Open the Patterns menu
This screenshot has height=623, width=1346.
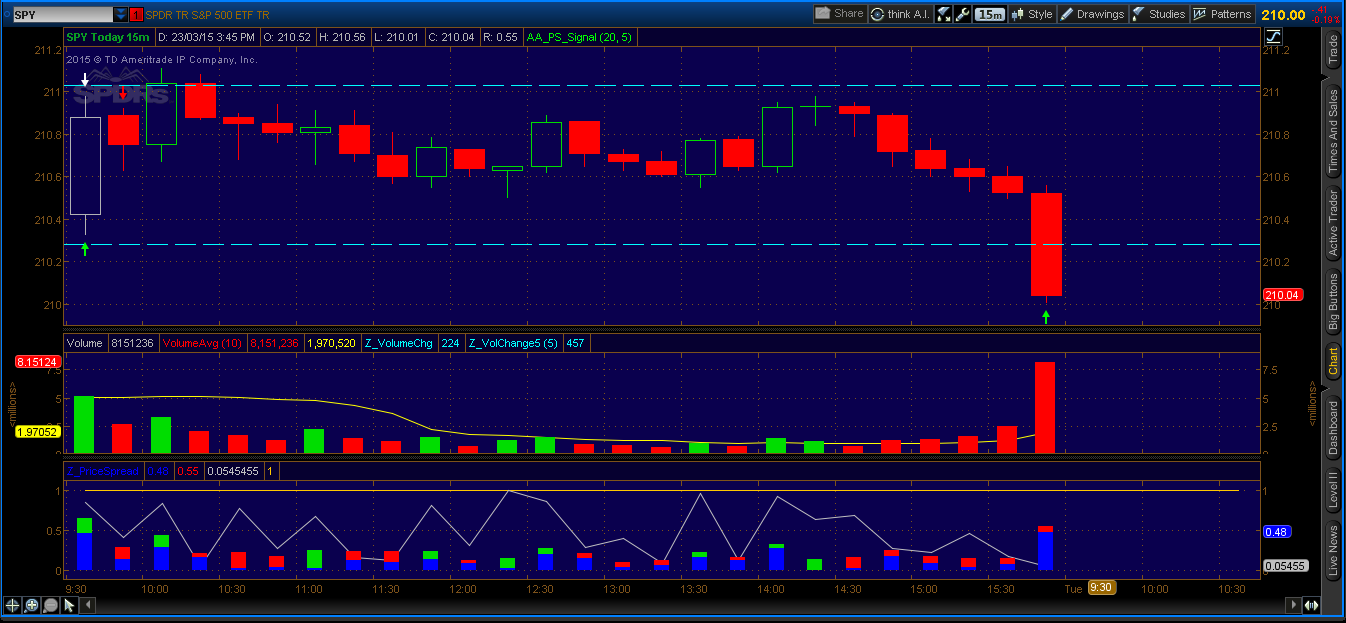pyautogui.click(x=1222, y=14)
